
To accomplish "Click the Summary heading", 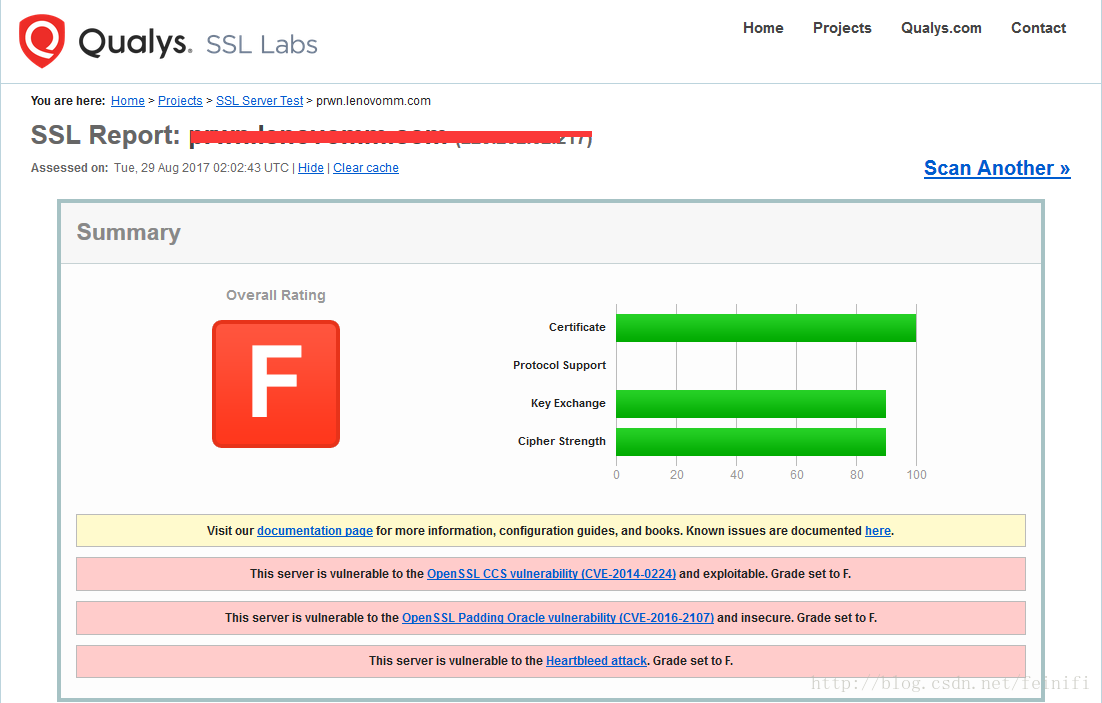I will [x=129, y=232].
